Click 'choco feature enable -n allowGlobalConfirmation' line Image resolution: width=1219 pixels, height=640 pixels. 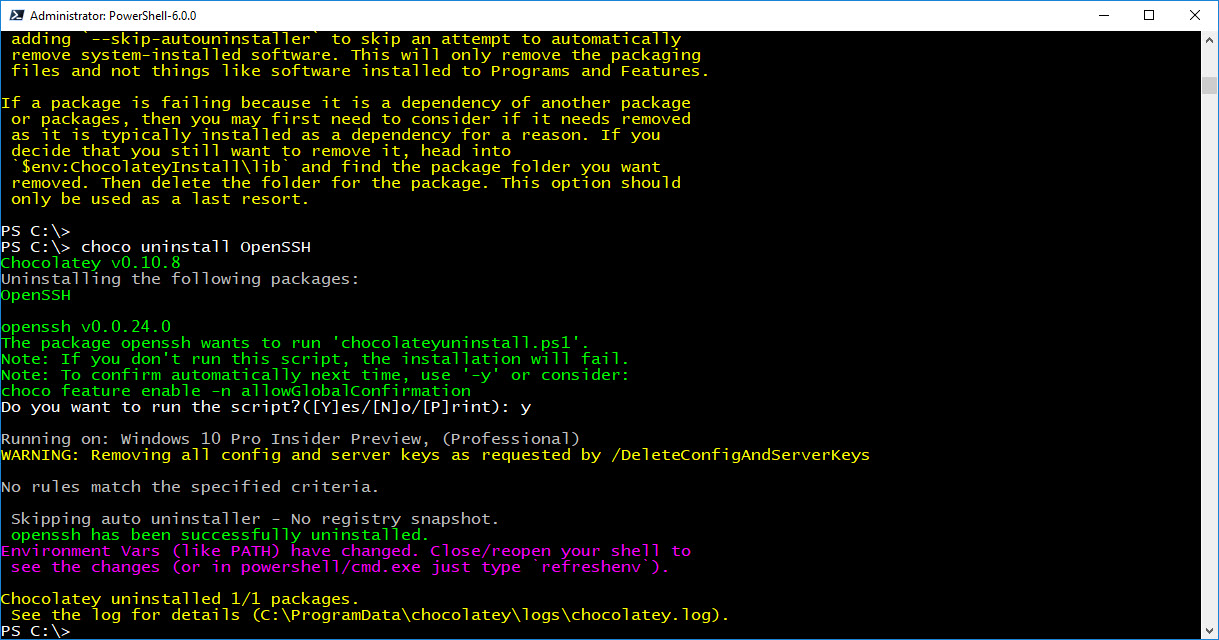pos(236,391)
